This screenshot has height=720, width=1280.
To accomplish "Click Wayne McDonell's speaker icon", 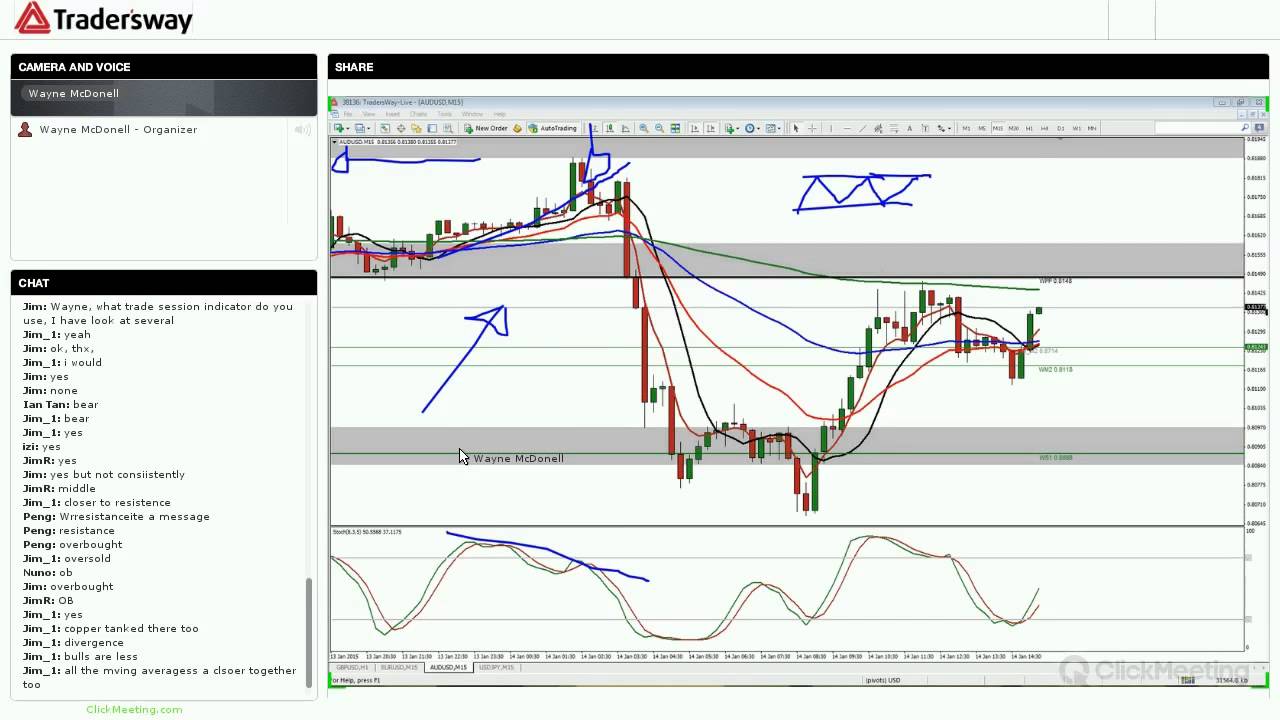I will (x=302, y=130).
